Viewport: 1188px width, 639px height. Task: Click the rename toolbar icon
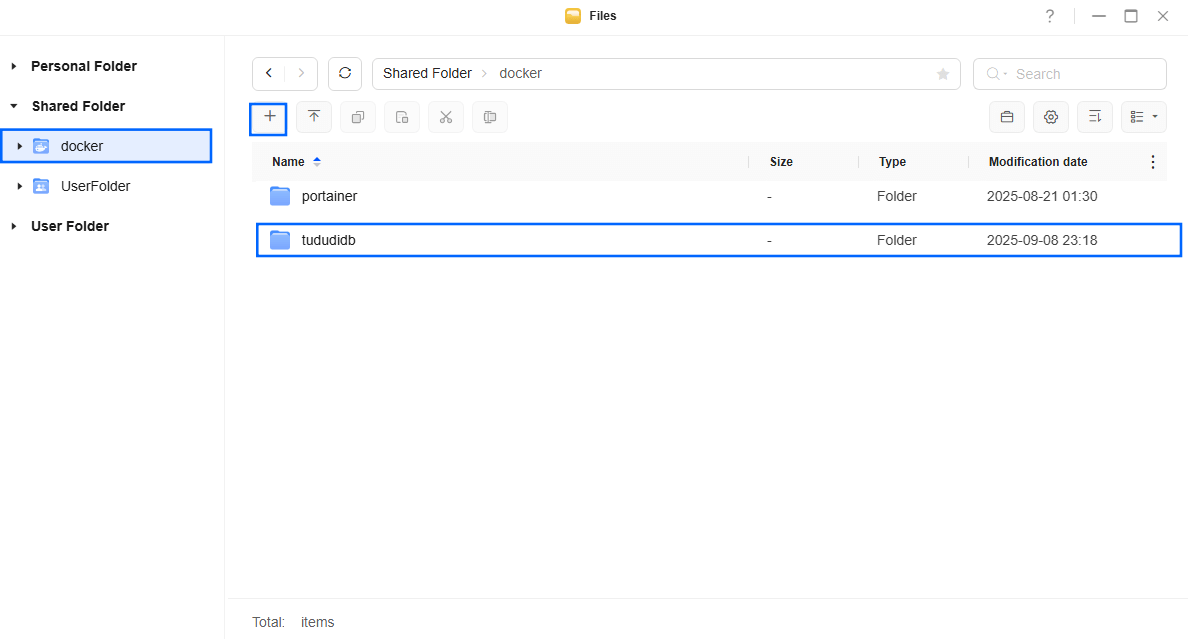click(x=489, y=117)
